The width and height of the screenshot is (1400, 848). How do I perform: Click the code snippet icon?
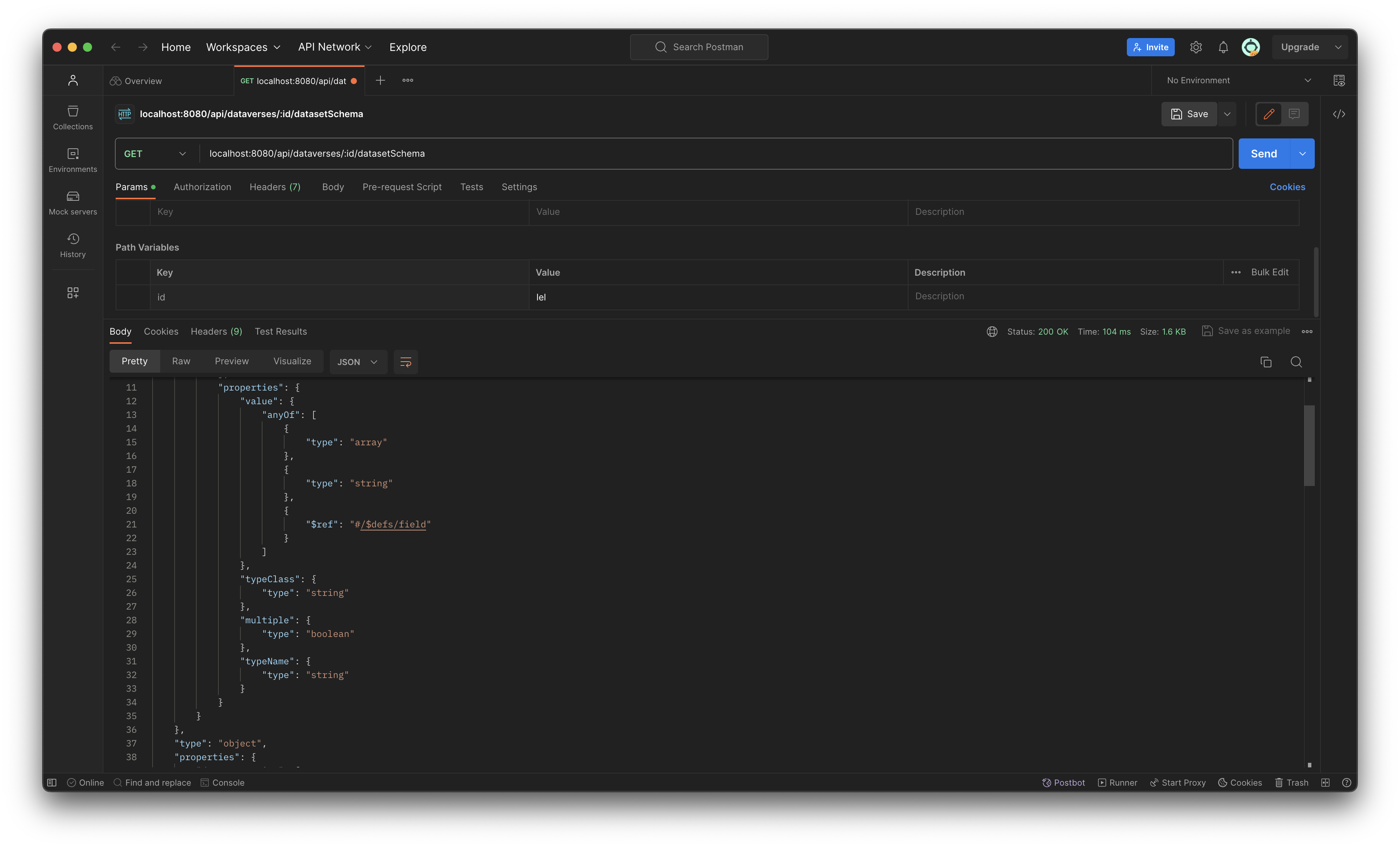click(x=1339, y=114)
